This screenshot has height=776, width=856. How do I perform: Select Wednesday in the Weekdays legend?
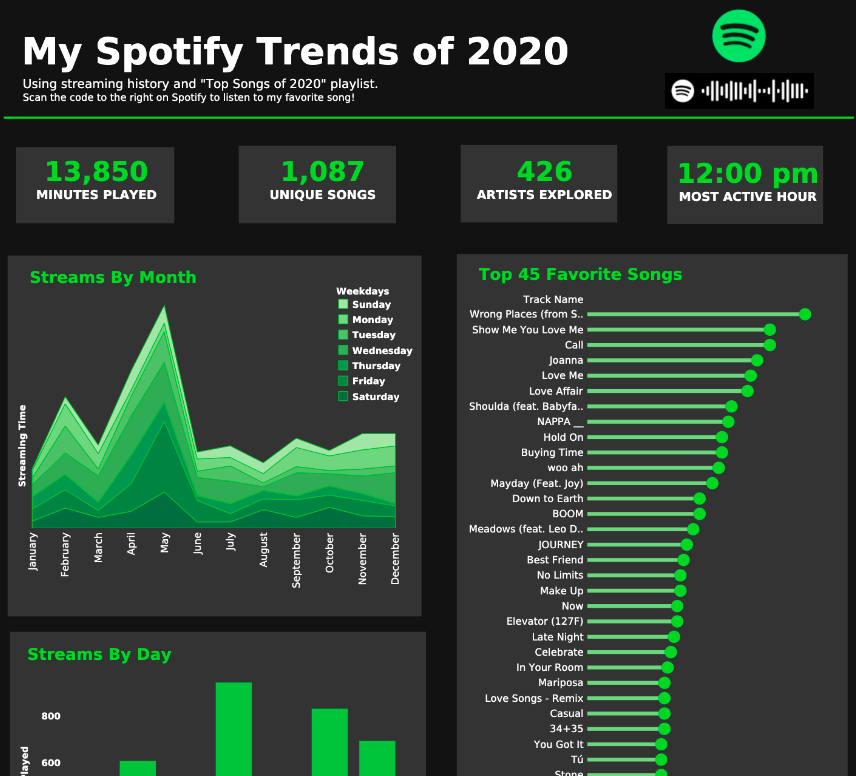(x=381, y=351)
